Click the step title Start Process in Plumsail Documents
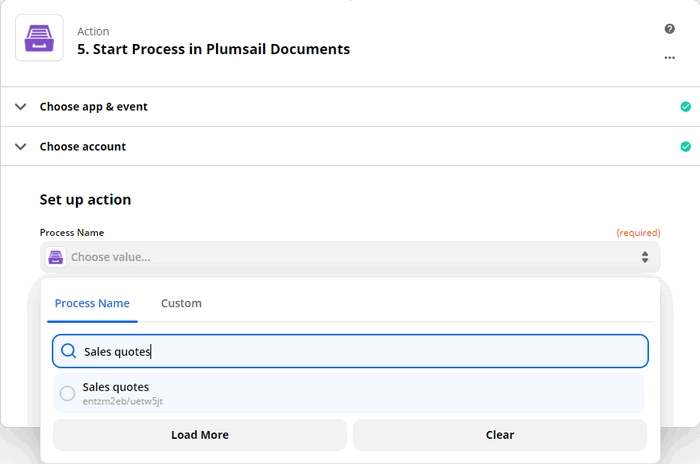The image size is (700, 464). point(213,49)
